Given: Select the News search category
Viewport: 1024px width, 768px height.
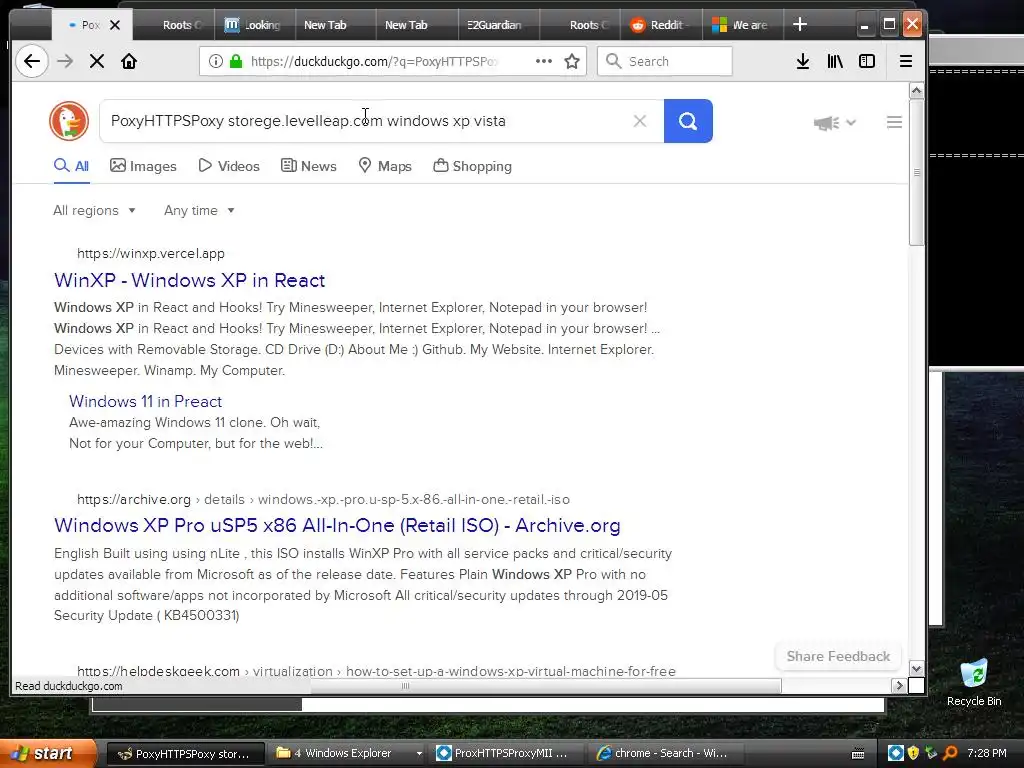Looking at the screenshot, I should pyautogui.click(x=308, y=166).
